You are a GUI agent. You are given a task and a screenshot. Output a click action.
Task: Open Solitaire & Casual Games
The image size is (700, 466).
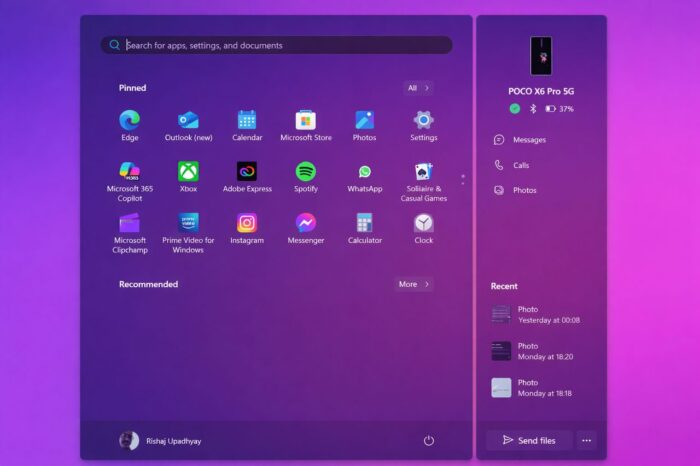[x=424, y=181]
